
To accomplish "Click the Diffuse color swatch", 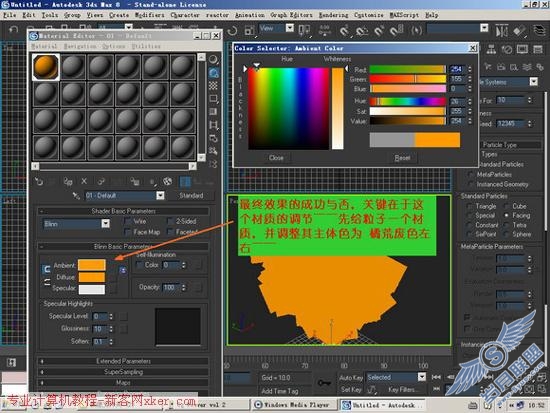I will pos(92,277).
